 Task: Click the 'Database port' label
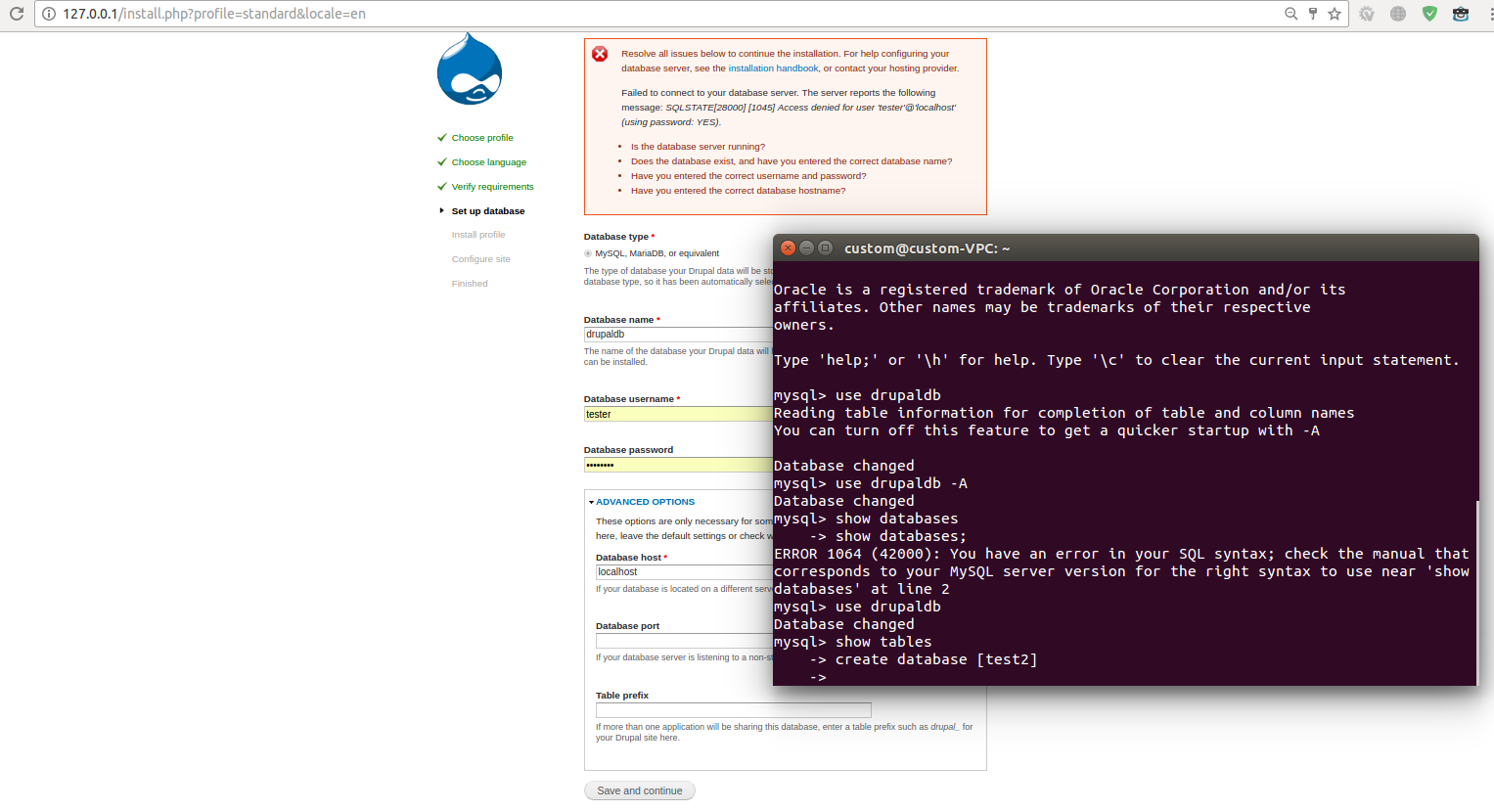[x=627, y=626]
